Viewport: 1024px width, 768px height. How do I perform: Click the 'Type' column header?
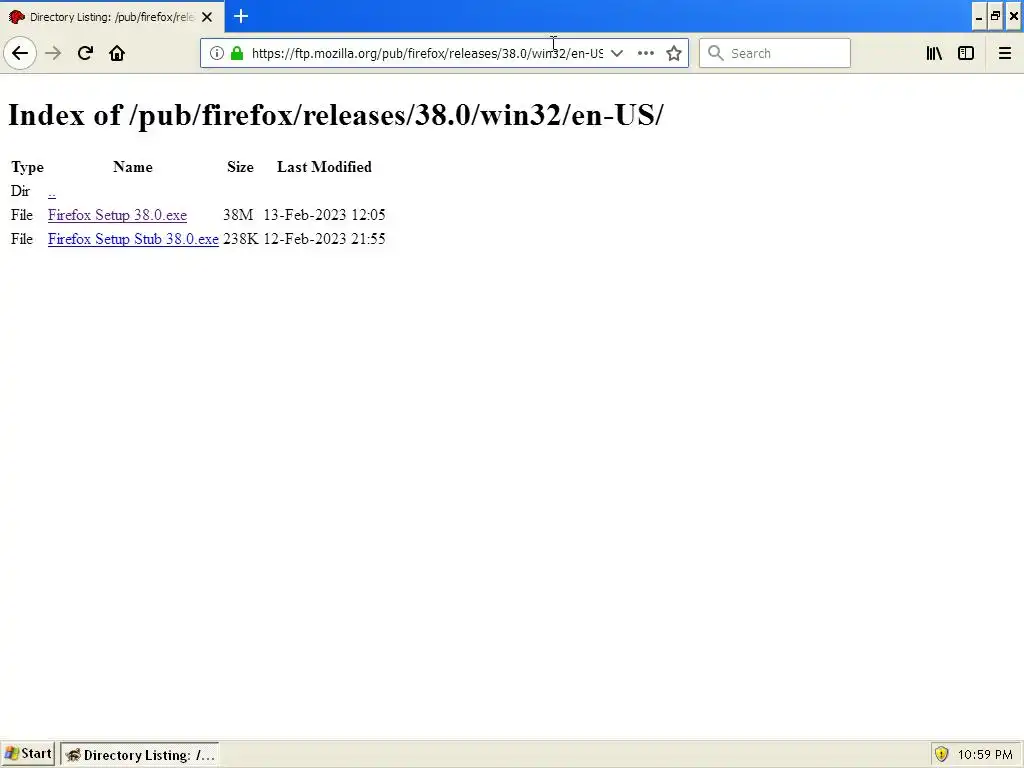pos(27,167)
